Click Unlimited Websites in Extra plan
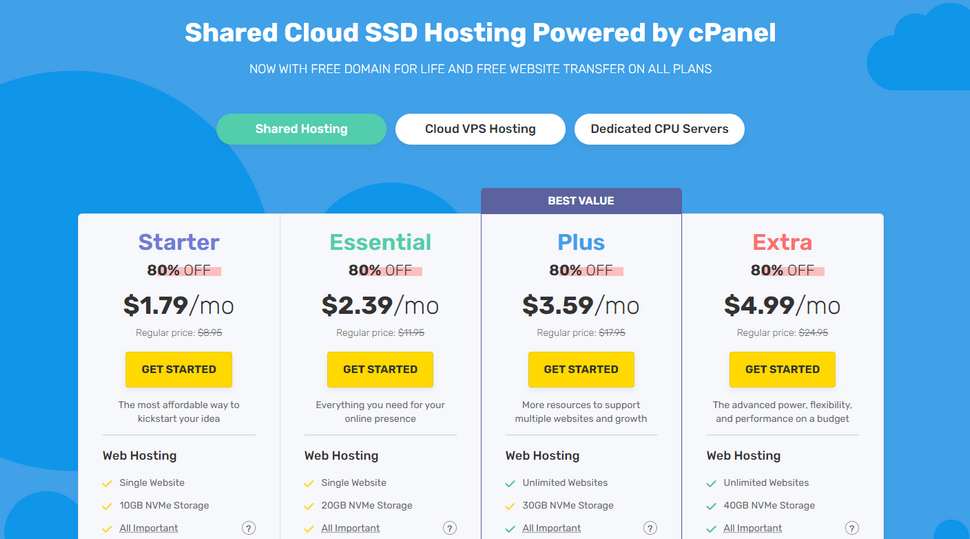This screenshot has width=970, height=539. coord(766,483)
